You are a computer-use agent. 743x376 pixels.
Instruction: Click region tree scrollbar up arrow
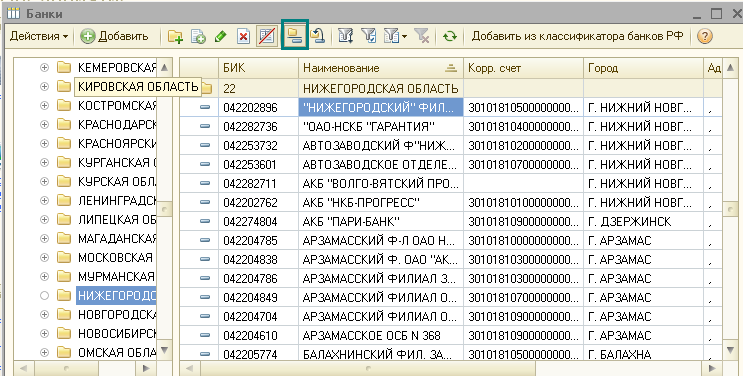click(164, 67)
